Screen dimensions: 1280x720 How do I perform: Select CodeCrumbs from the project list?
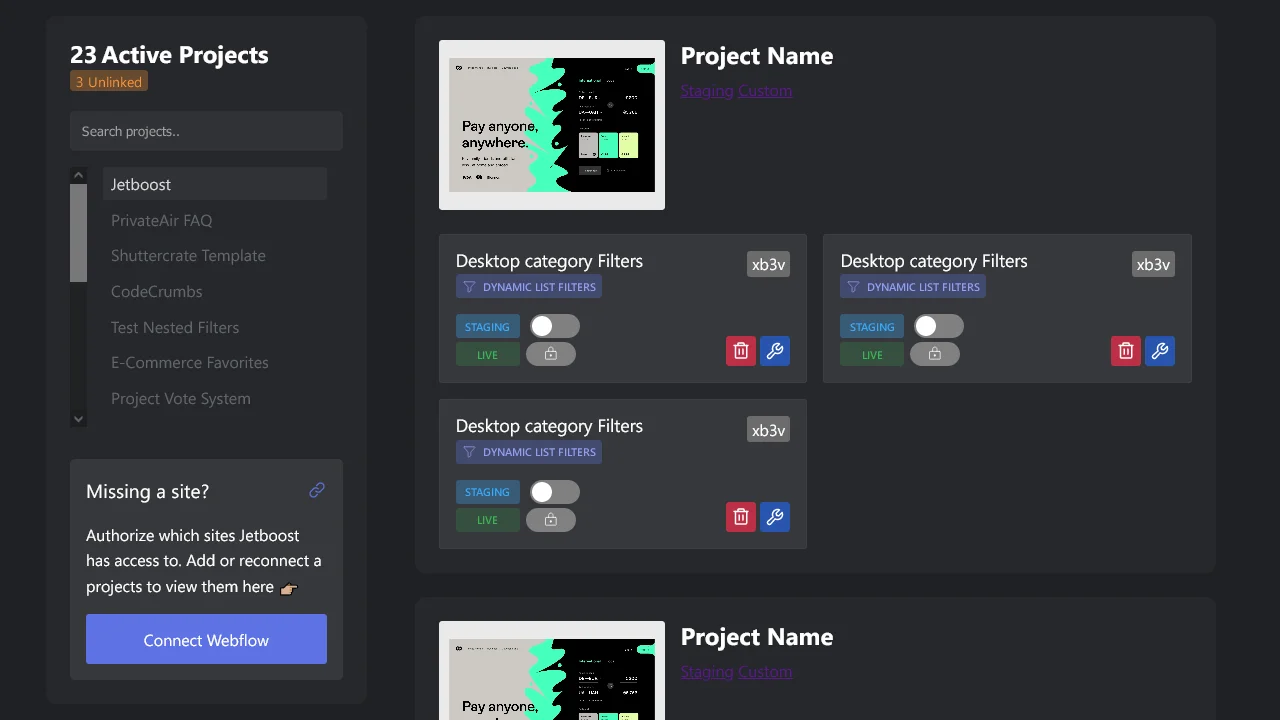156,291
